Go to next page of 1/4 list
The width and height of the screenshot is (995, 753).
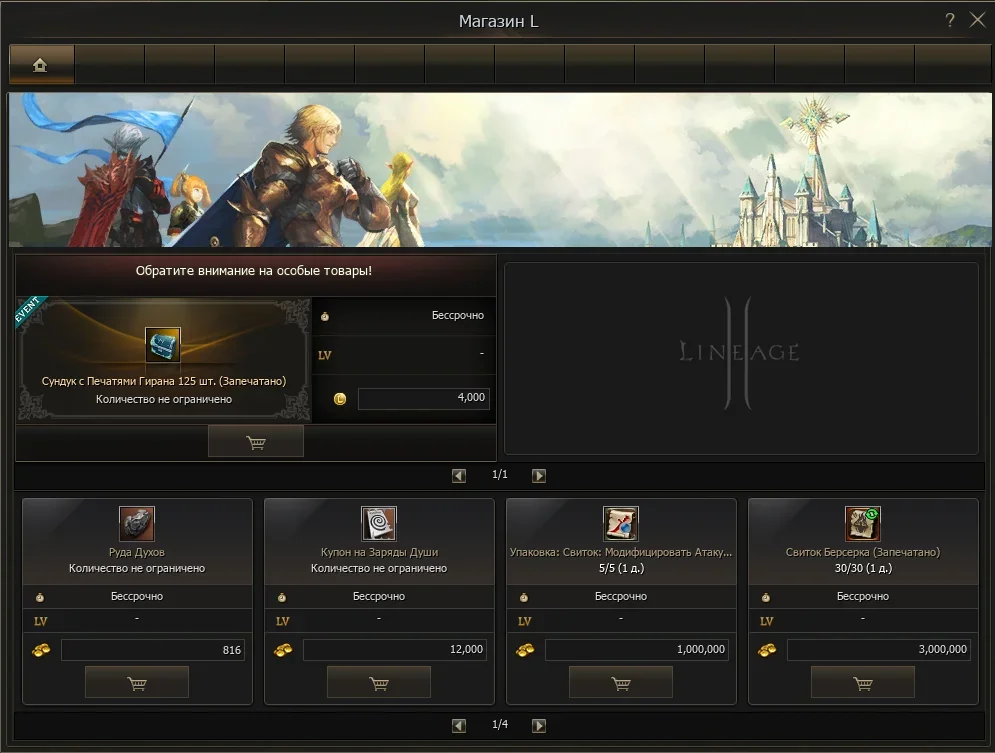pyautogui.click(x=539, y=725)
